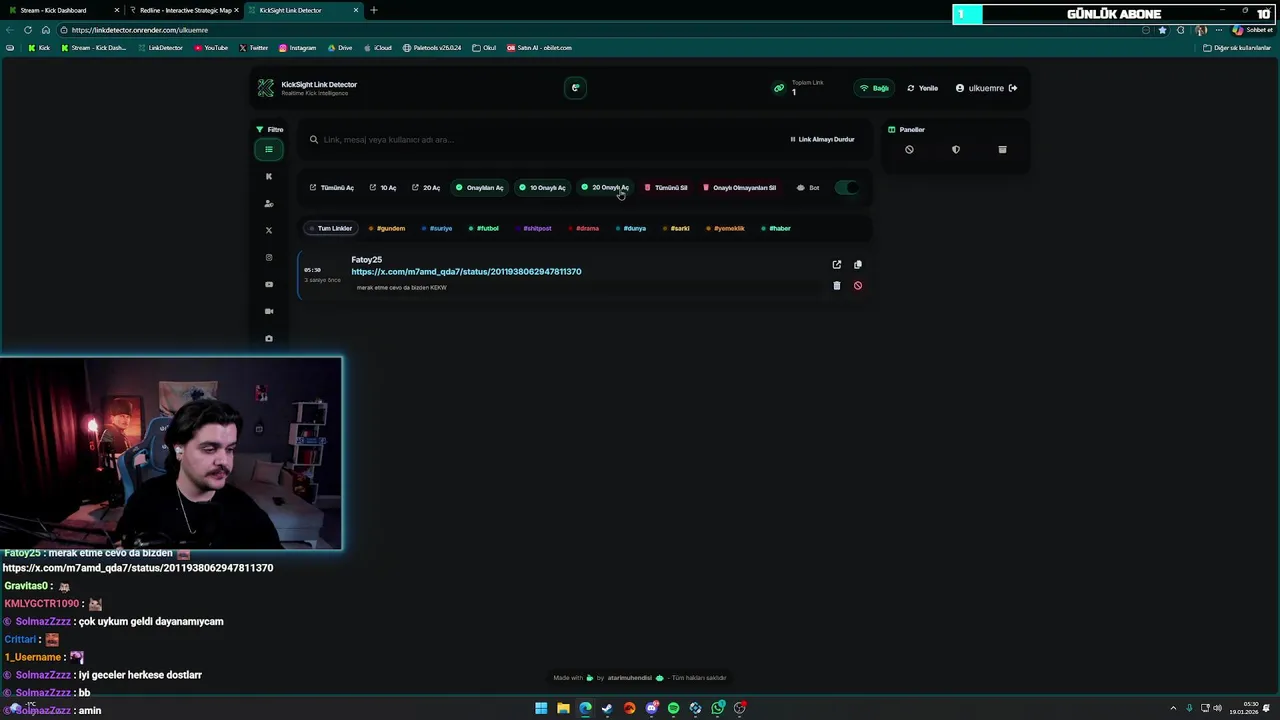Select the list view icon in the Filtre sidebar

[268, 149]
